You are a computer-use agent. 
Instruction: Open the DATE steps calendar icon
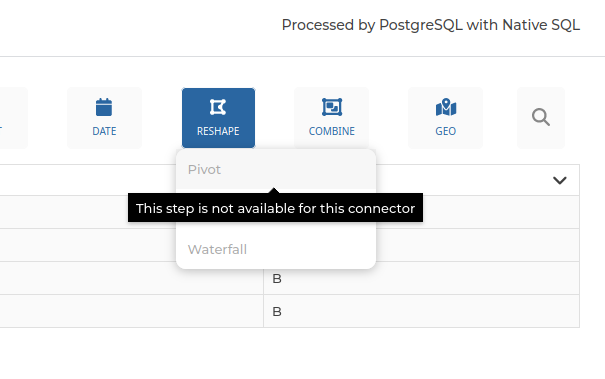(104, 107)
